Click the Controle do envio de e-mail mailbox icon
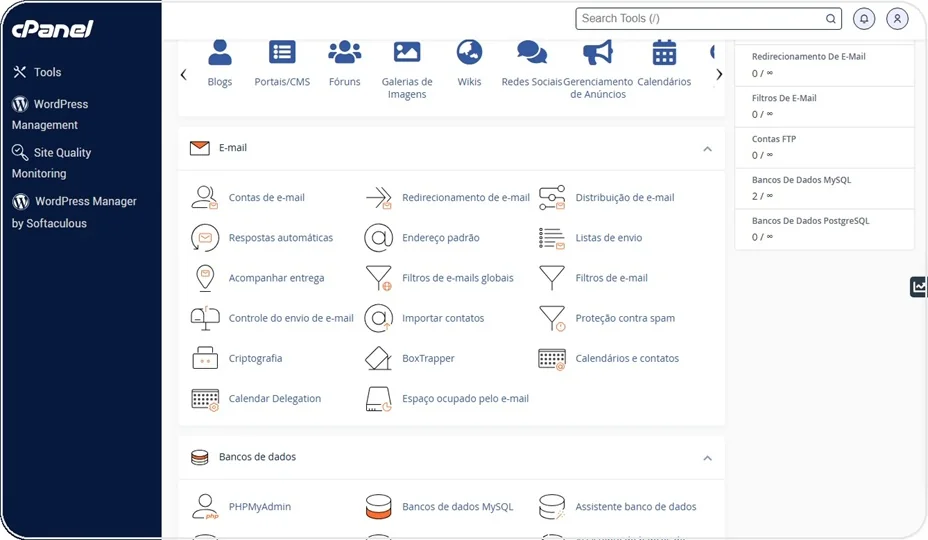This screenshot has width=928, height=540. click(205, 318)
